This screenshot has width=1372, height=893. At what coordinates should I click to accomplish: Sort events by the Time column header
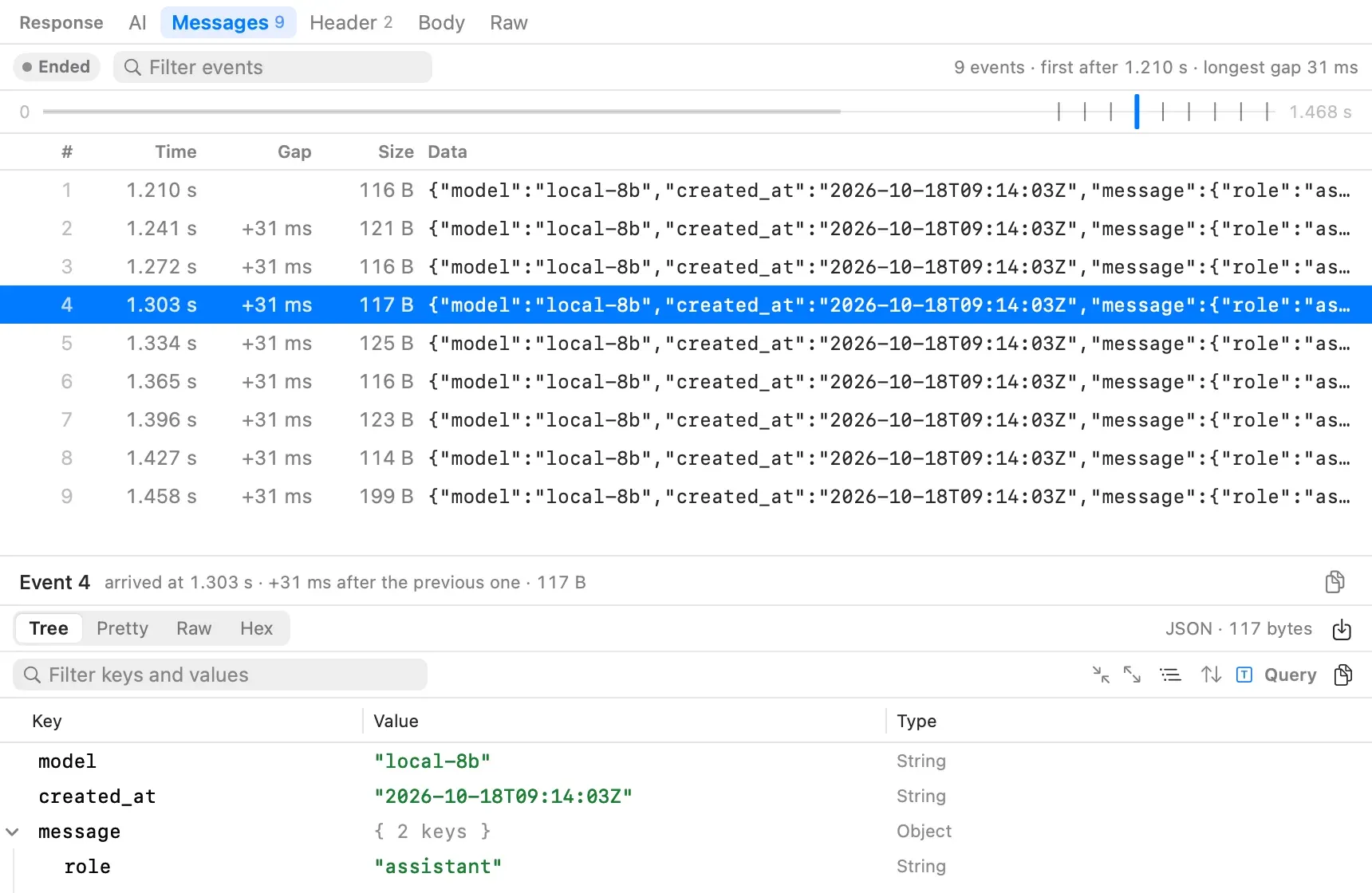pyautogui.click(x=175, y=151)
